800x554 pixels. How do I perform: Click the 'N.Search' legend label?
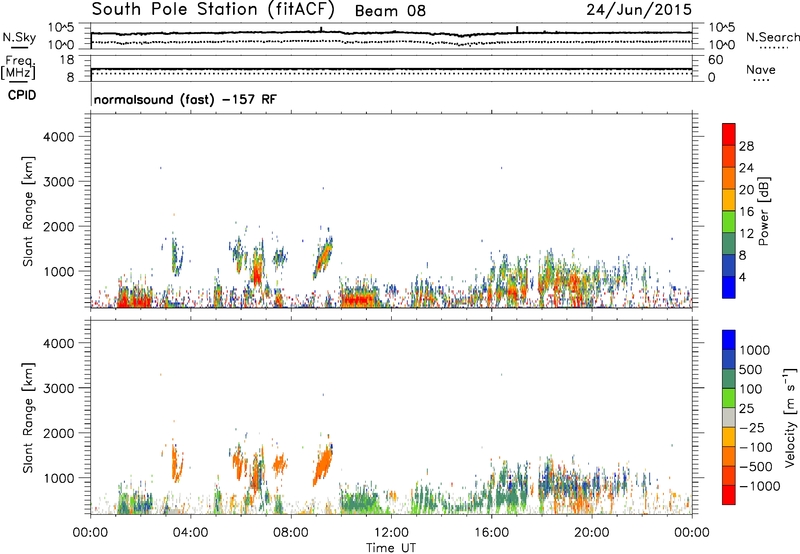(x=772, y=37)
